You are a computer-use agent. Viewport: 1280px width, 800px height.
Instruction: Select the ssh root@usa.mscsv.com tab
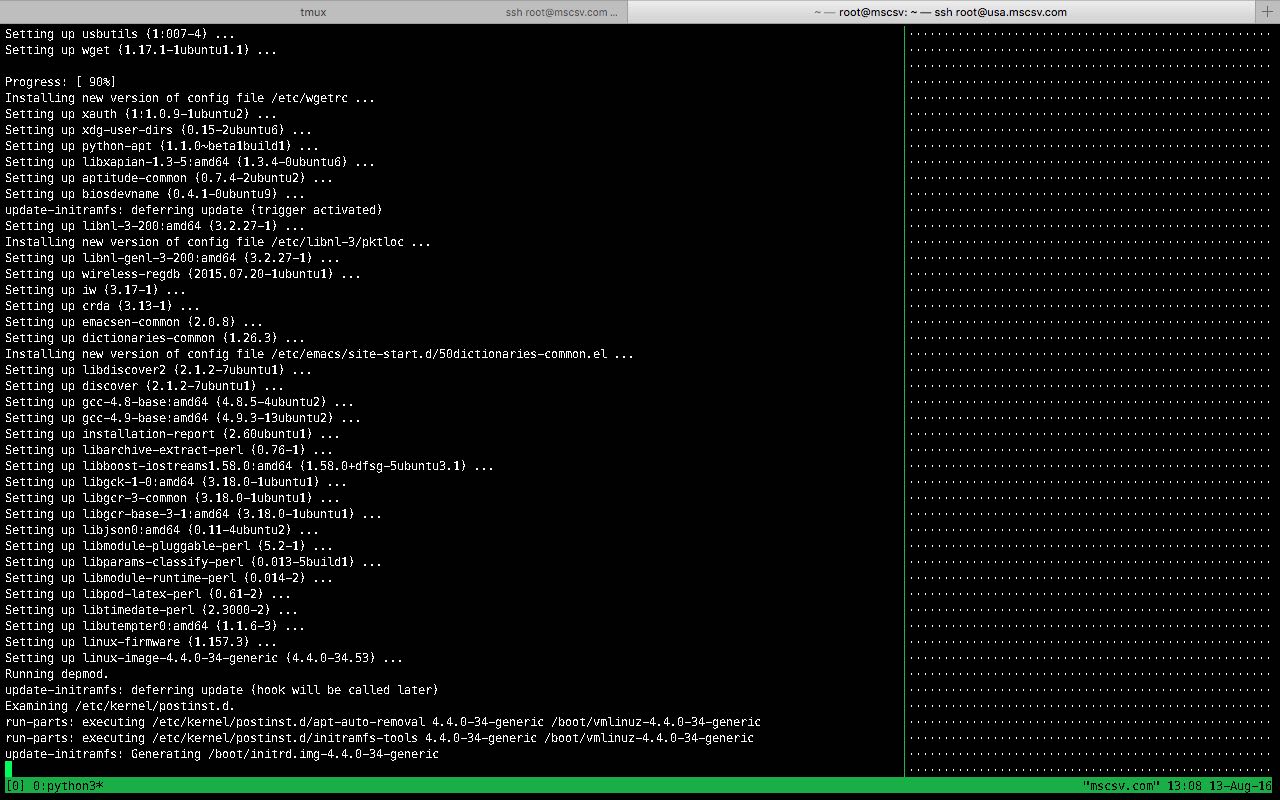(x=940, y=12)
